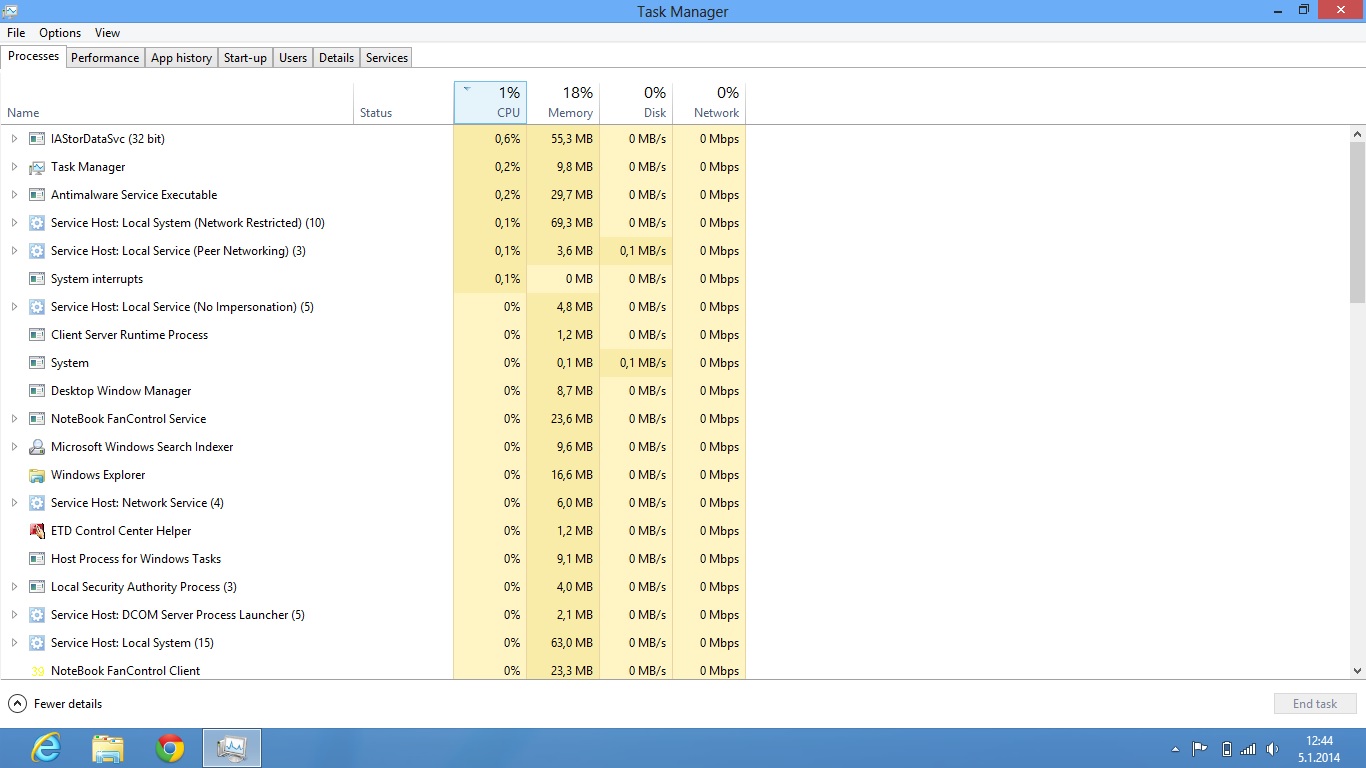Click the System interrupts icon

(x=37, y=279)
